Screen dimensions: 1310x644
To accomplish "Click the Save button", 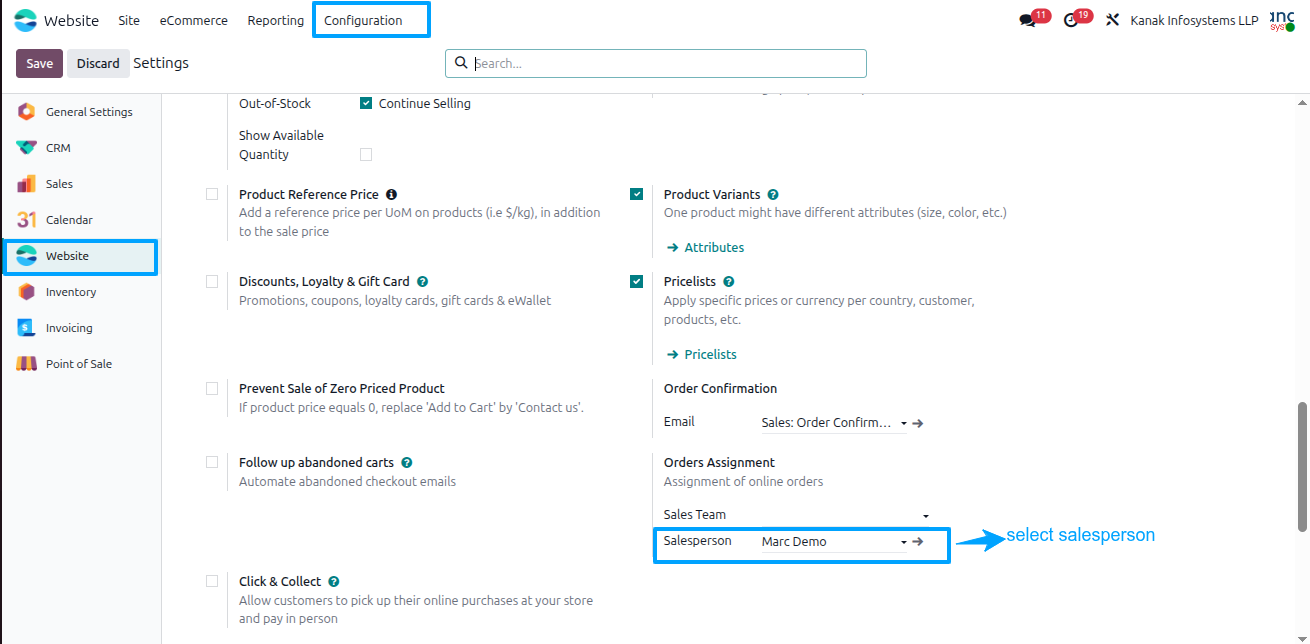I will (x=40, y=63).
